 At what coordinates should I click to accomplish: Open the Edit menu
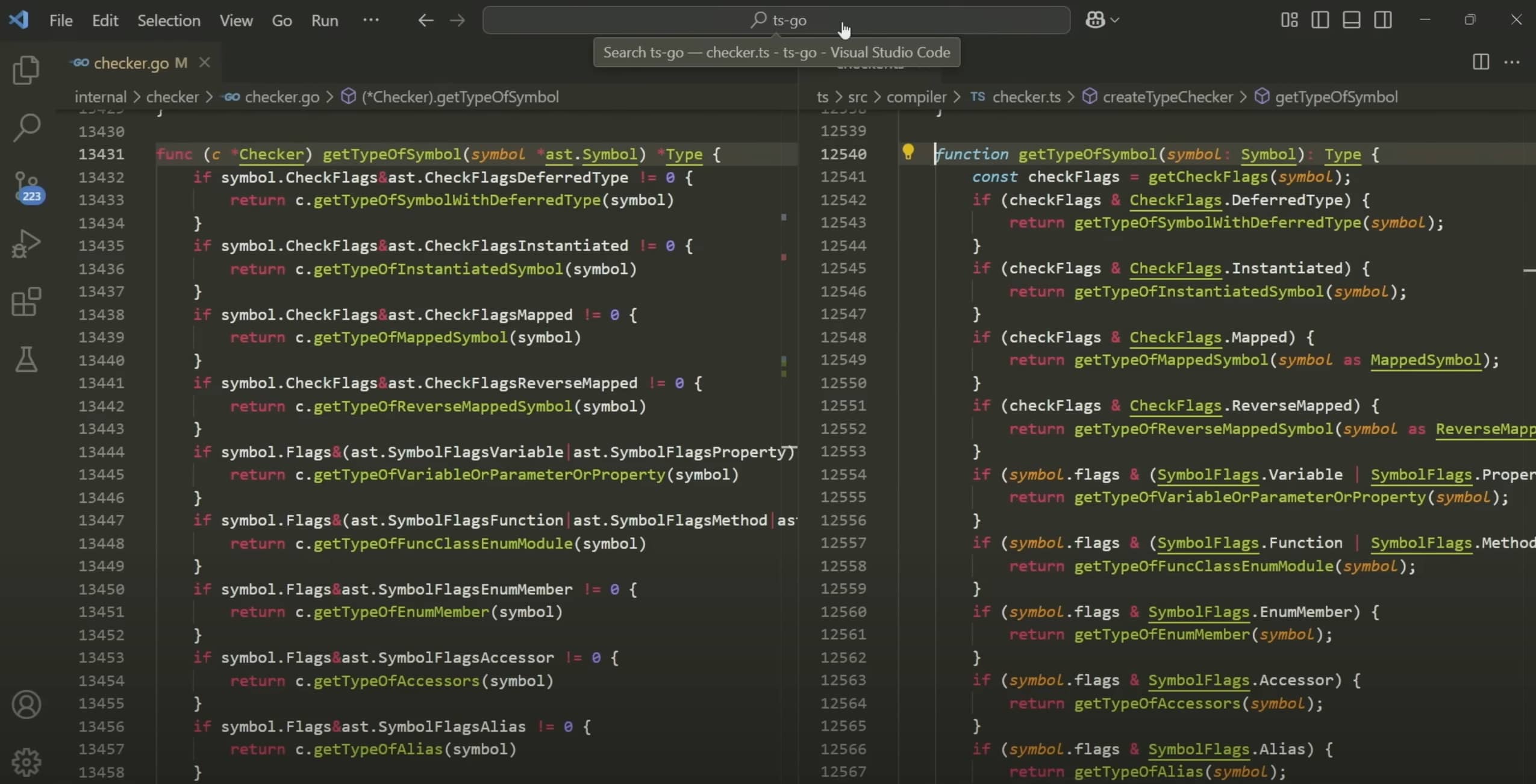click(x=105, y=20)
